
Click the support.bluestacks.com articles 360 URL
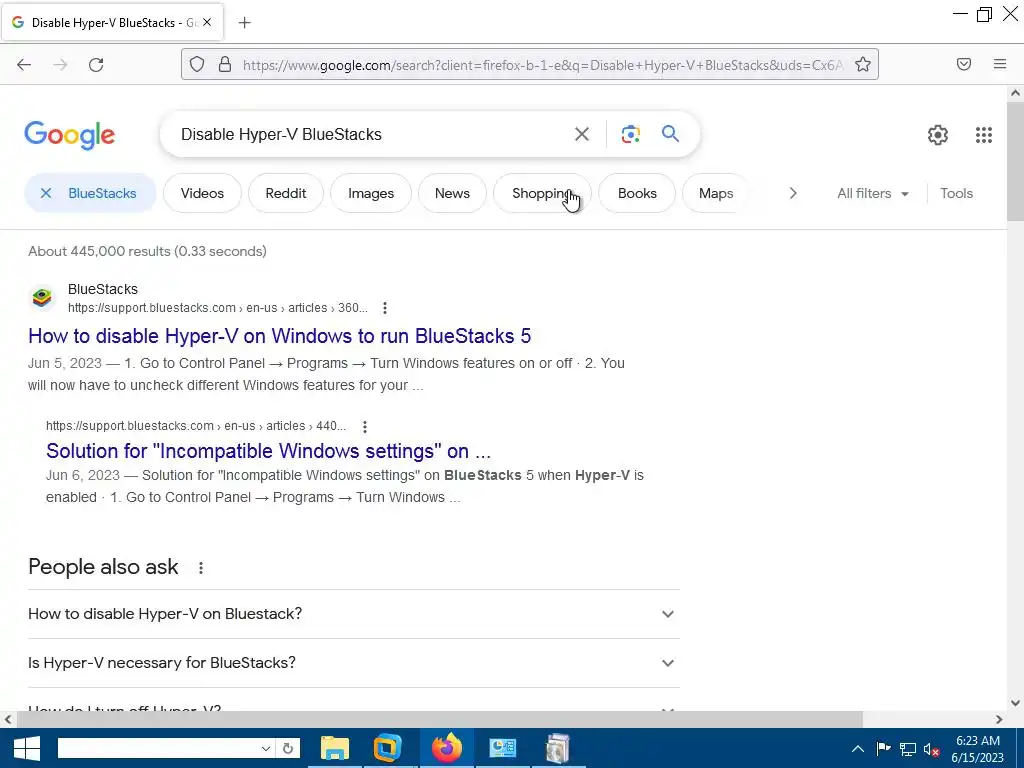217,308
